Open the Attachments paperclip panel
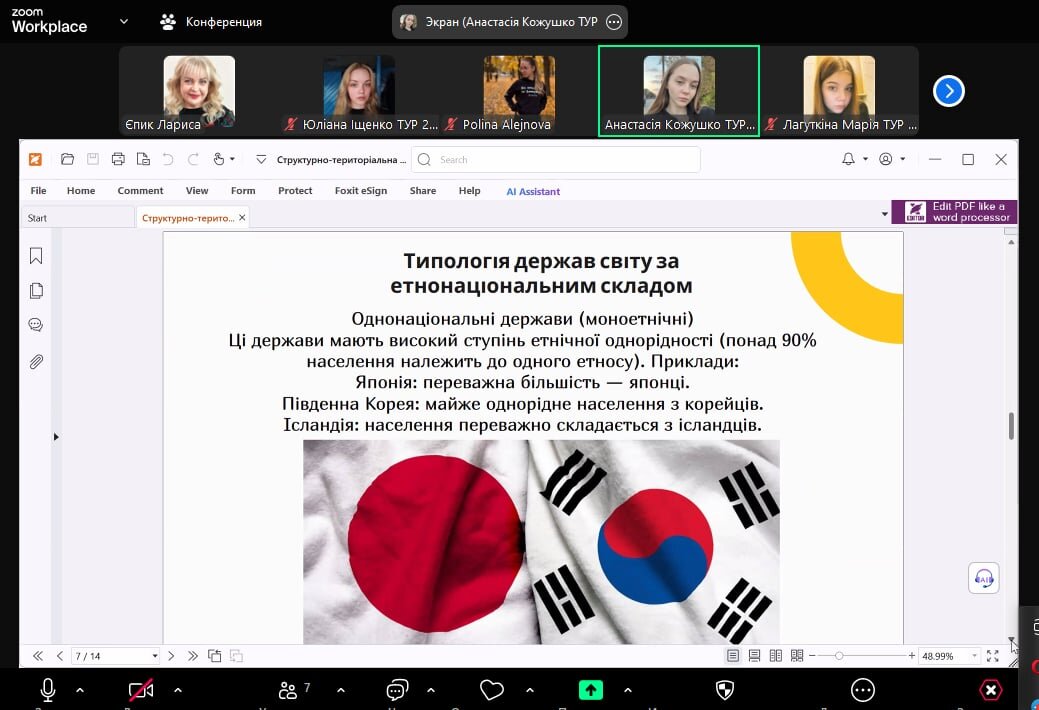1039x710 pixels. (x=36, y=361)
